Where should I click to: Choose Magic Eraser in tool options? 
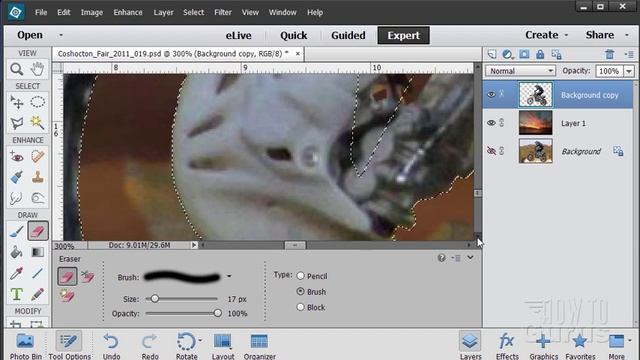67,295
